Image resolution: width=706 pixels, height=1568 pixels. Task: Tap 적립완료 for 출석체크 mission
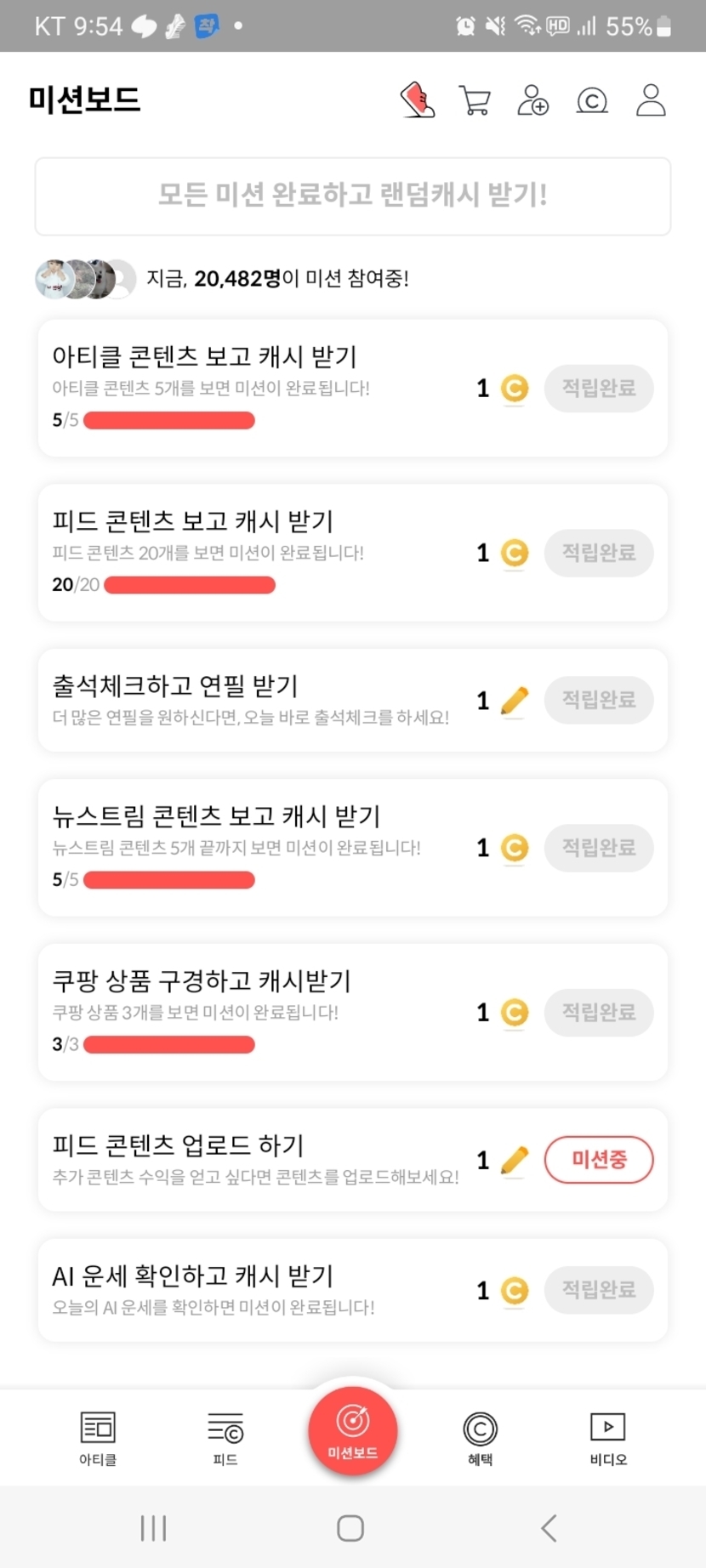tap(599, 700)
